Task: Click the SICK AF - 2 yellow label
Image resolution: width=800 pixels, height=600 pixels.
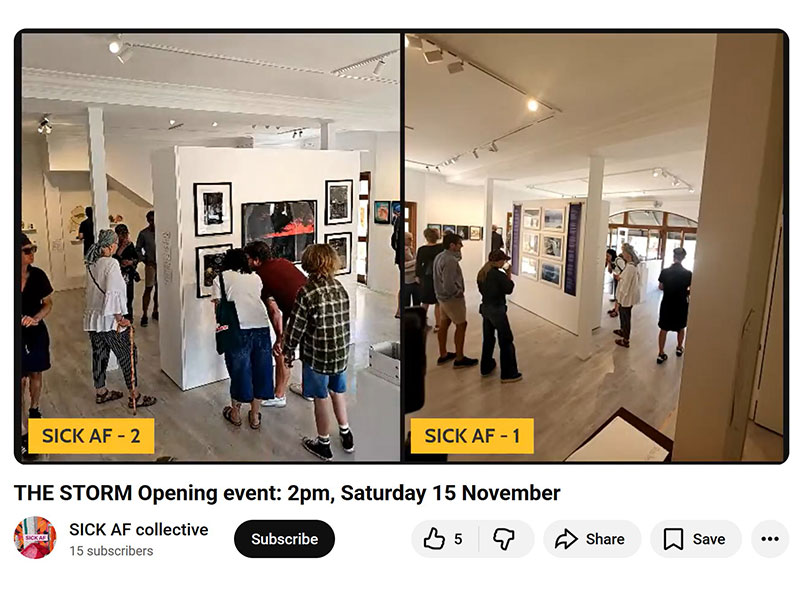Action: pyautogui.click(x=91, y=436)
